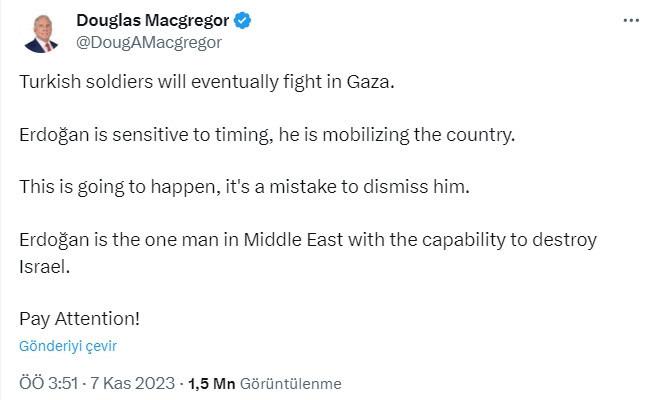The height and width of the screenshot is (400, 645).
Task: Click the word 'Gaza' in the first line
Action: pos(368,82)
